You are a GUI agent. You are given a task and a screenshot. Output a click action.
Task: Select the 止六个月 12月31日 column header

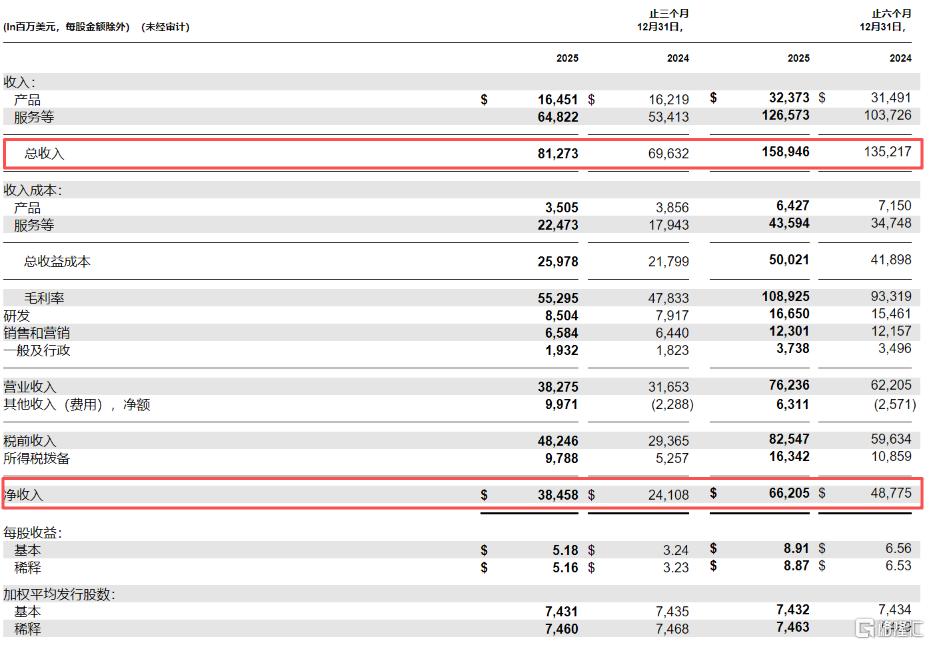tap(885, 20)
